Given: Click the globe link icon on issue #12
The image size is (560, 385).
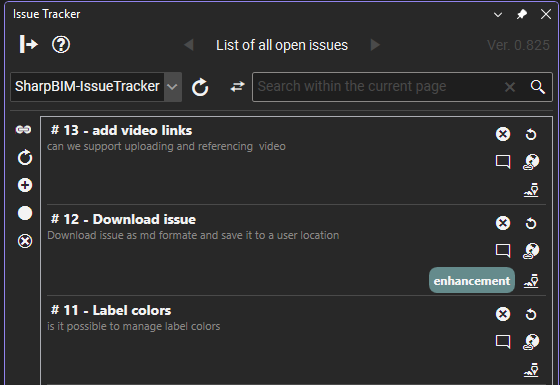Looking at the screenshot, I should pos(531,251).
